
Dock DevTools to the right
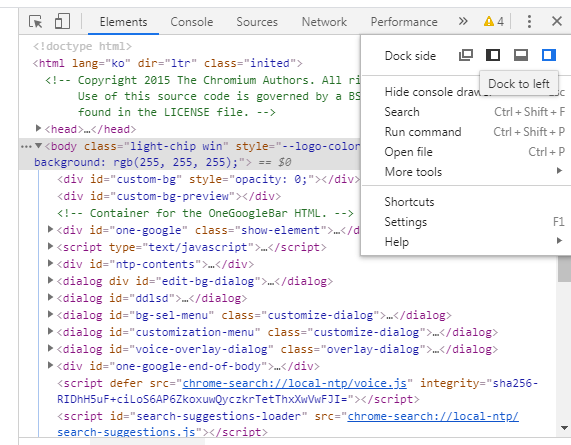click(x=548, y=55)
